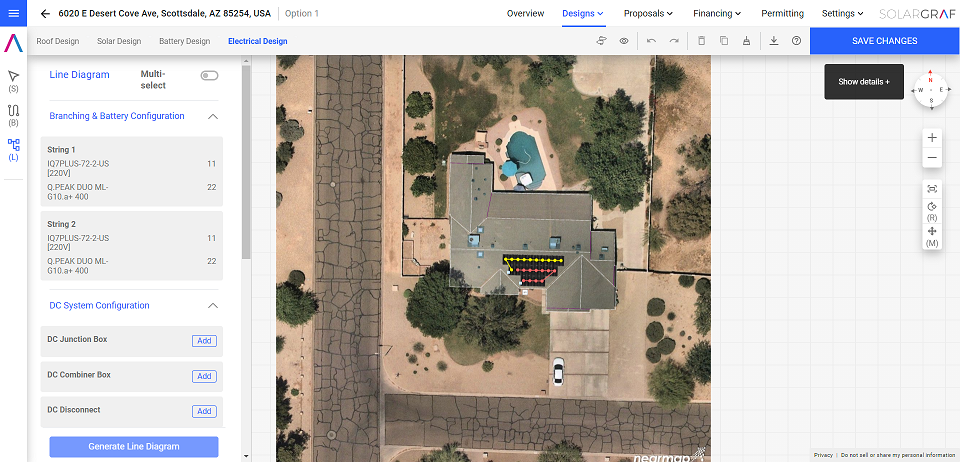Image resolution: width=960 pixels, height=462 pixels.
Task: Click the undo arrow icon
Action: (x=651, y=41)
